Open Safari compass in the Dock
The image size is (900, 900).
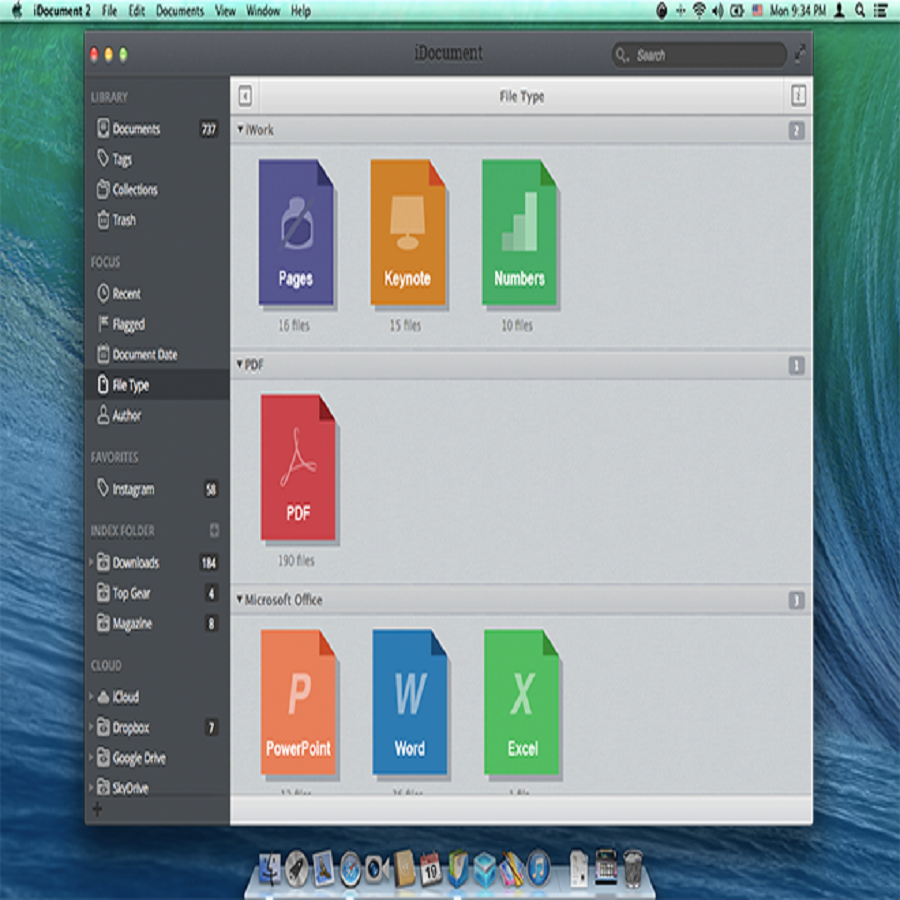tap(350, 868)
